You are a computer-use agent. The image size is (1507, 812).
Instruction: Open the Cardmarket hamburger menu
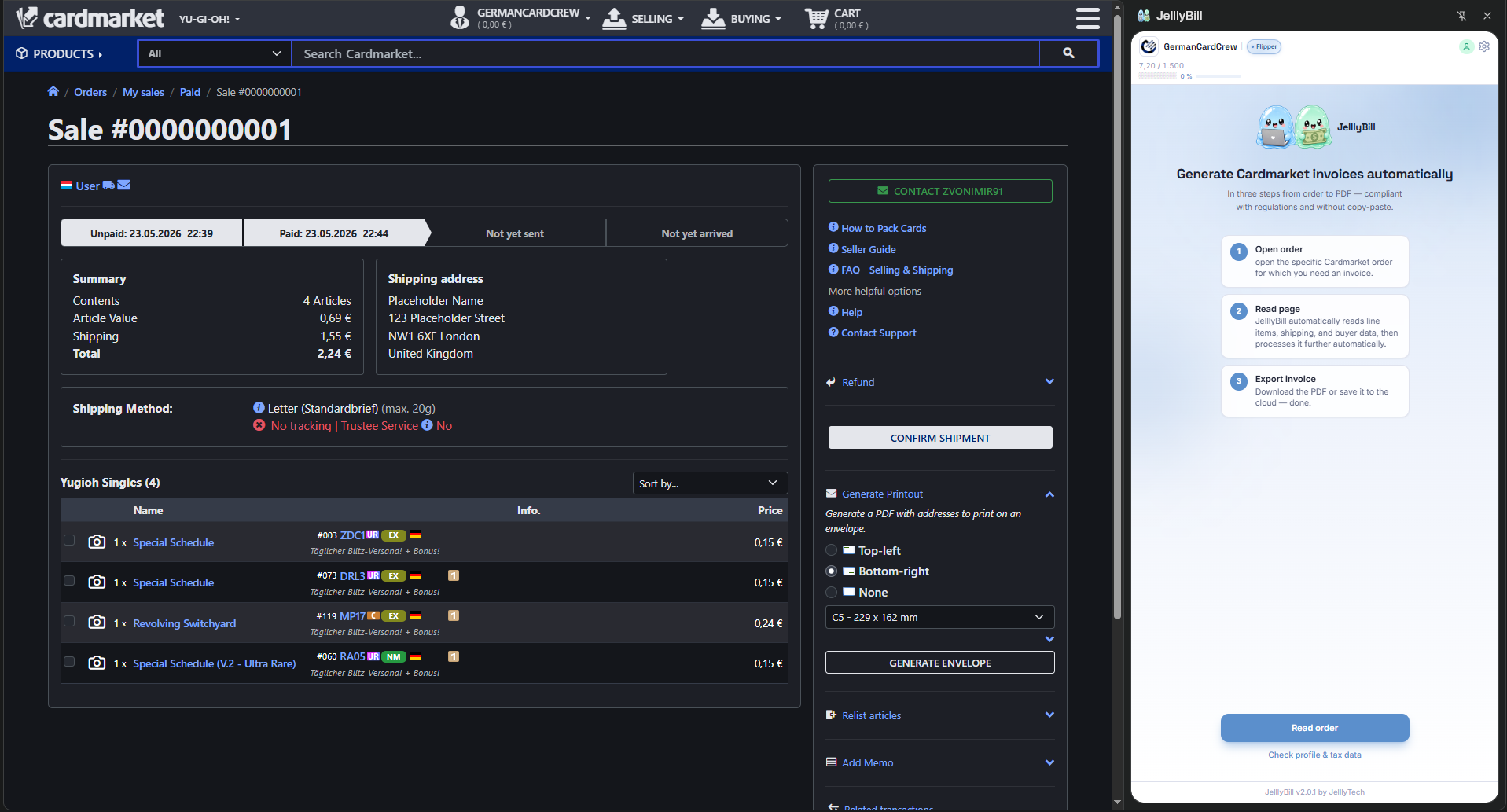[1087, 18]
